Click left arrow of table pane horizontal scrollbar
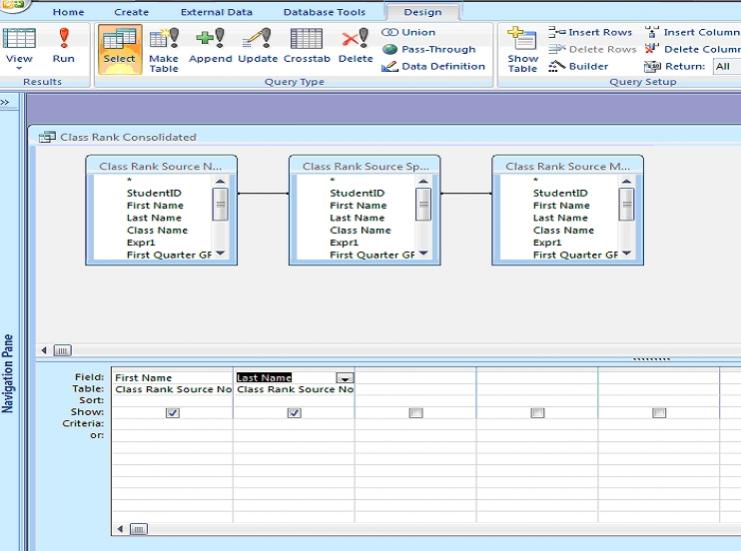The width and height of the screenshot is (741, 551). click(x=44, y=350)
